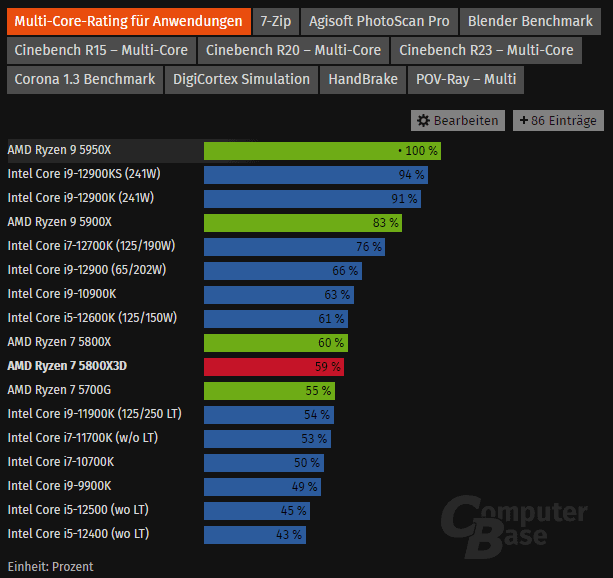
Task: Click the blue 50 % bar
Action: coord(264,463)
